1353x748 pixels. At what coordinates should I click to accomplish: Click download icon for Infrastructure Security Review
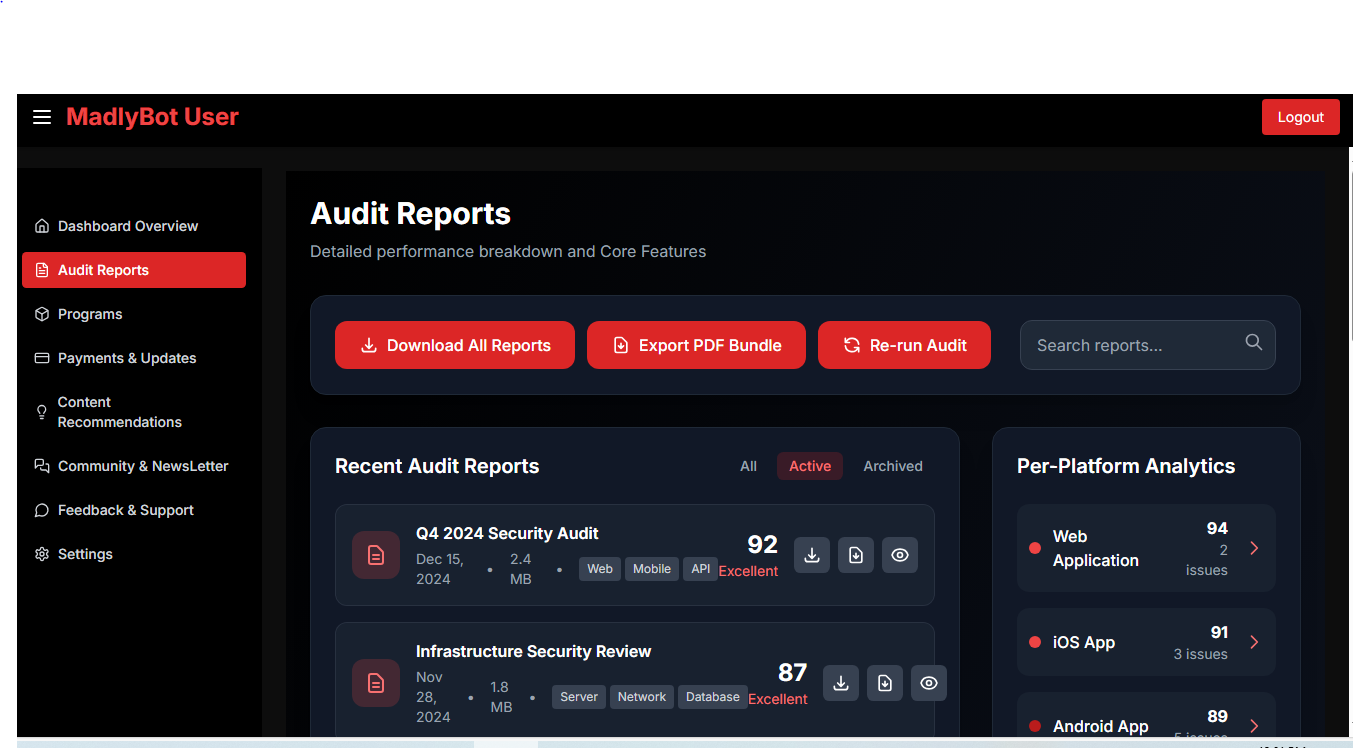pos(841,683)
